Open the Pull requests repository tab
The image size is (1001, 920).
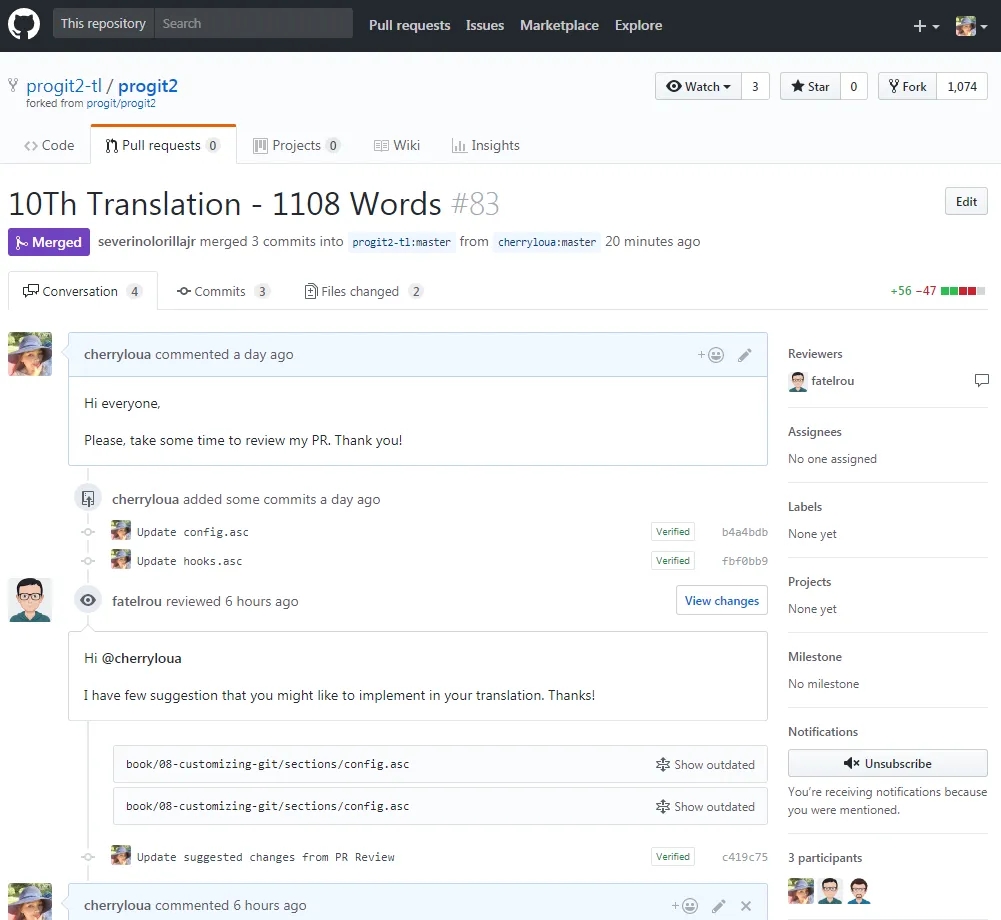coord(163,146)
